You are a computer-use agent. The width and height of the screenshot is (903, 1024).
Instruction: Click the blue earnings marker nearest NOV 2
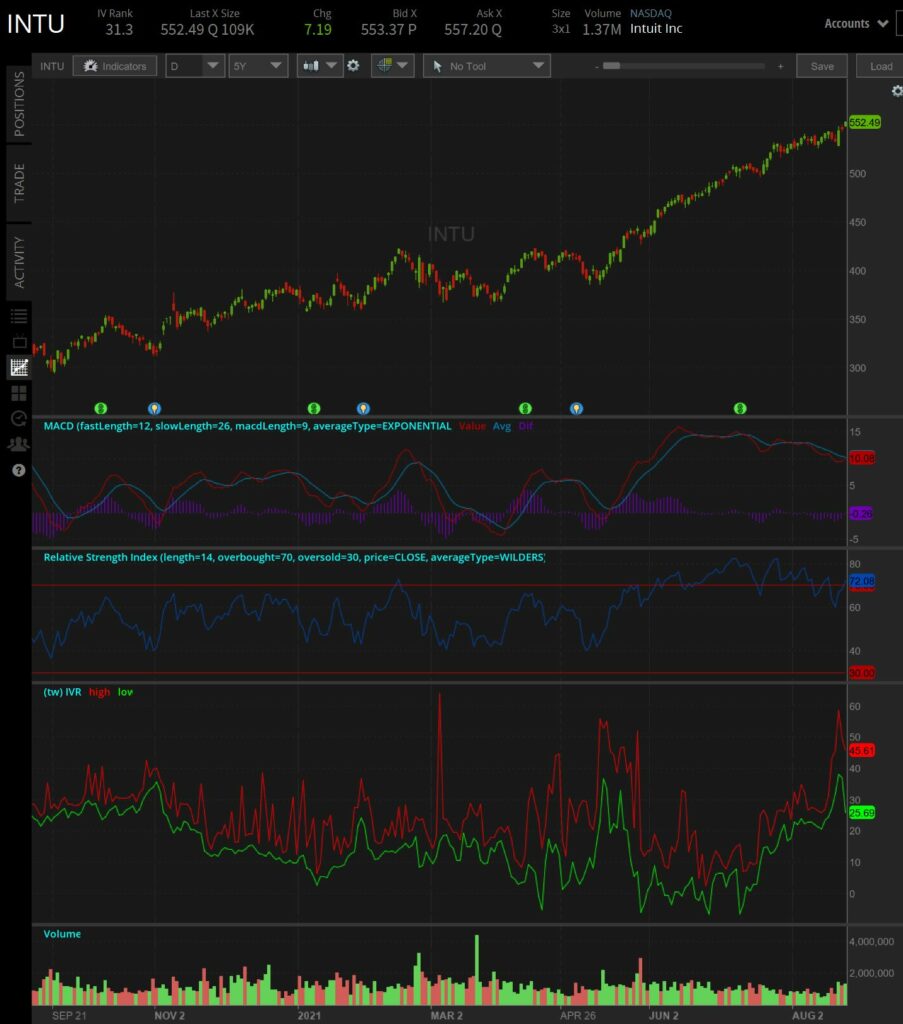pos(154,408)
